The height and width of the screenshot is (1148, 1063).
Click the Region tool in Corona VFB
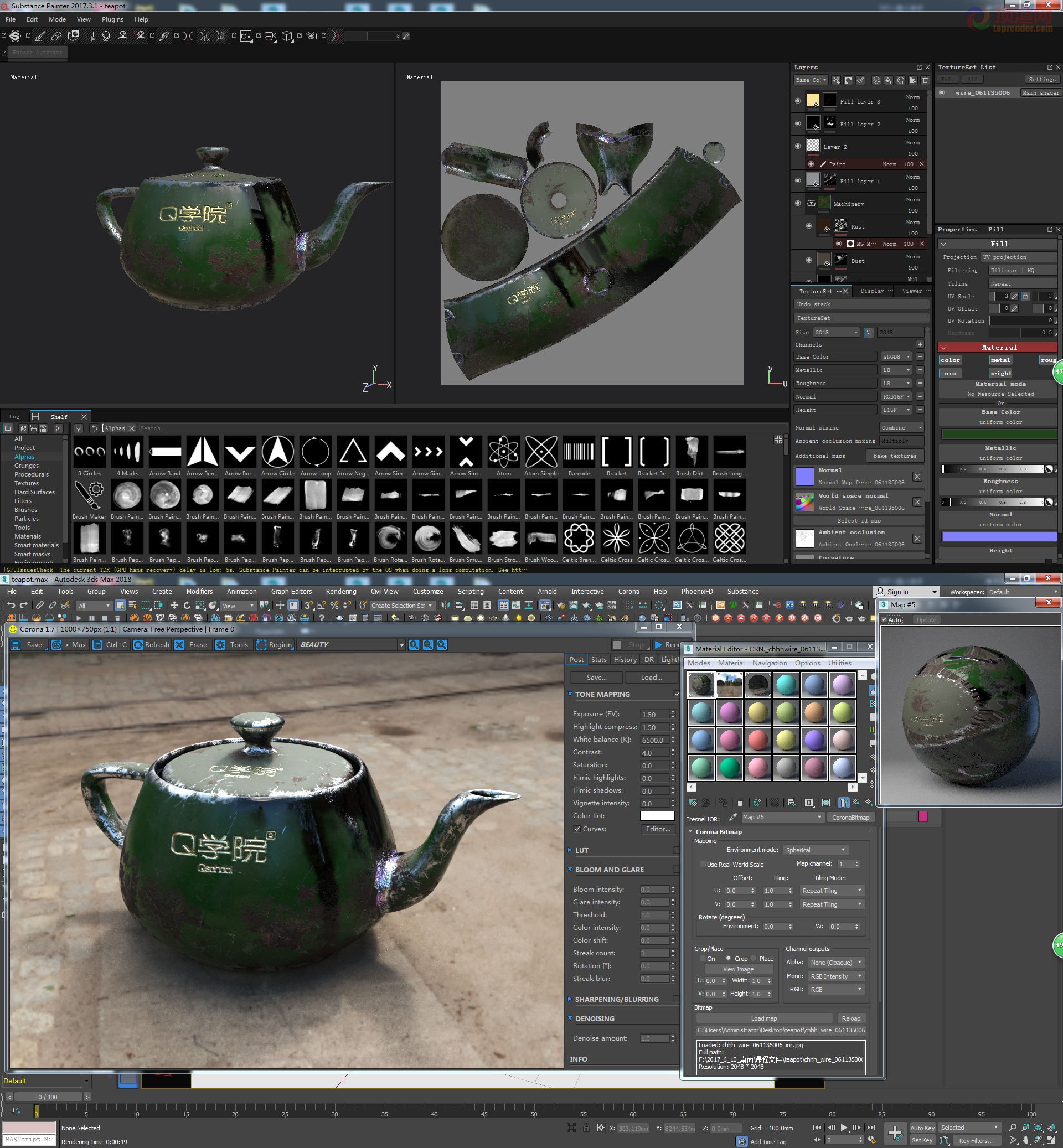click(x=275, y=645)
